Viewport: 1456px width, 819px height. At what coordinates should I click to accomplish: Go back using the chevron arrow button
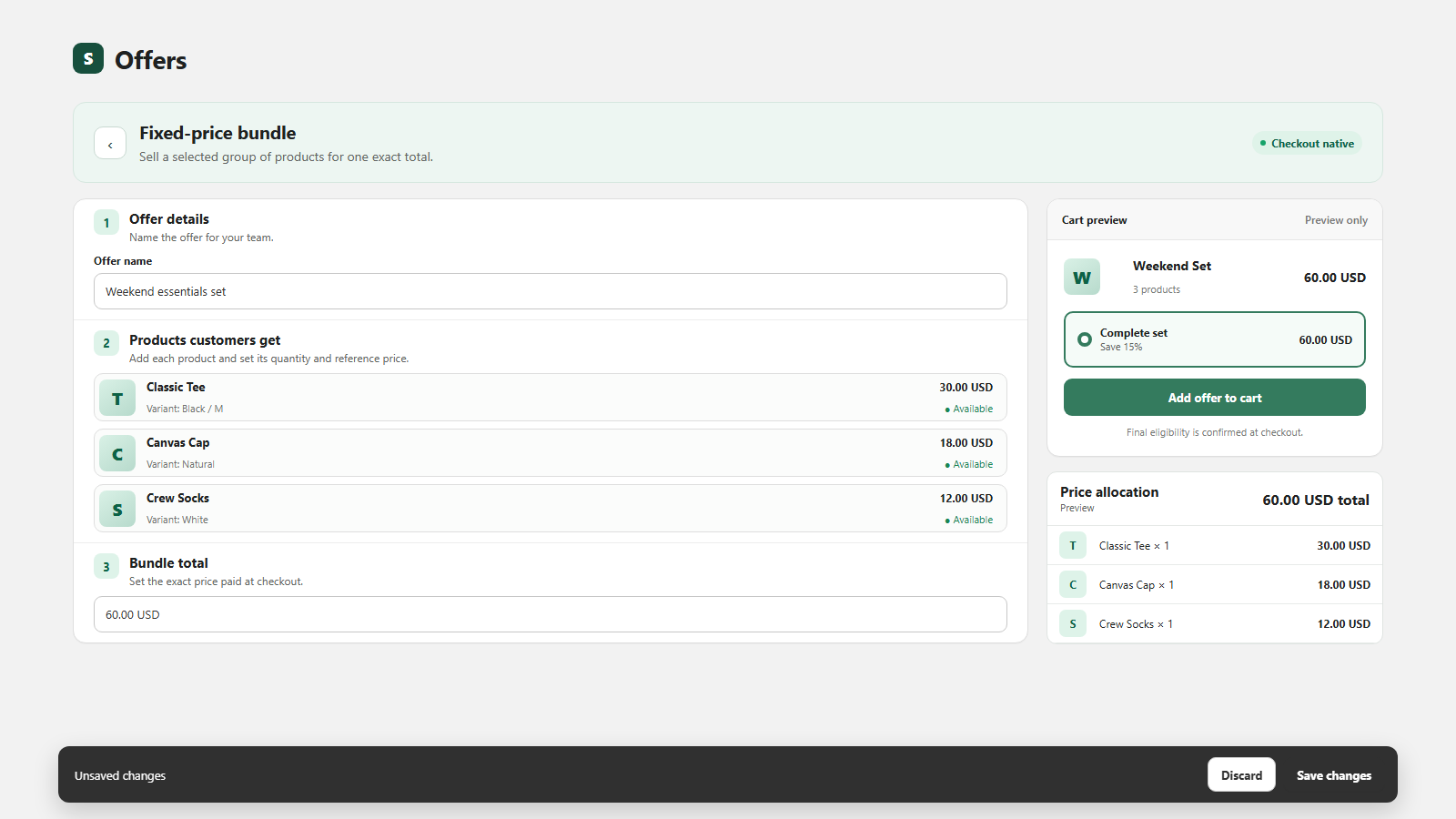tap(110, 144)
